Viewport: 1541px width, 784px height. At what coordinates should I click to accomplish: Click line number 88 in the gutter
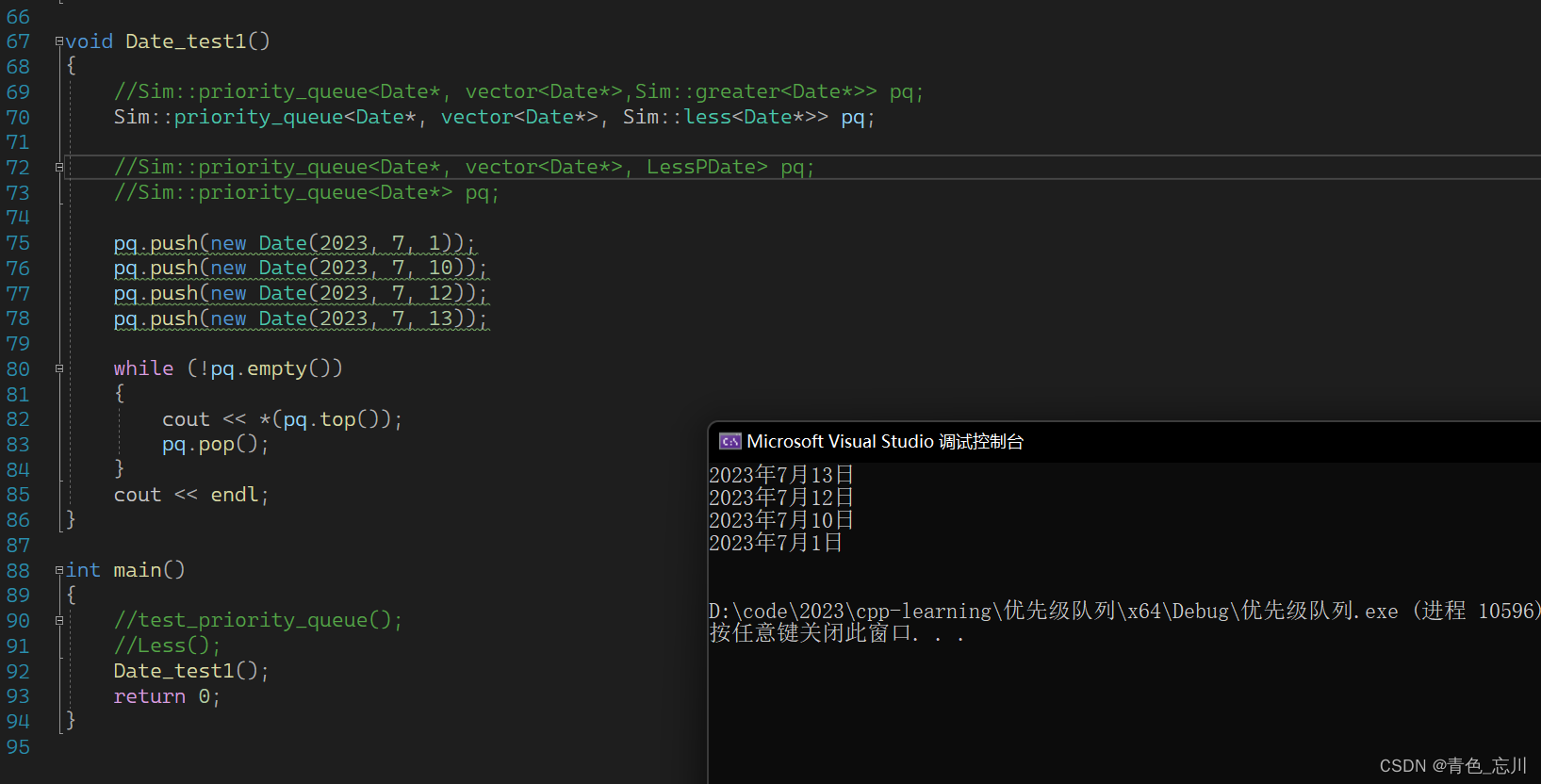click(18, 570)
